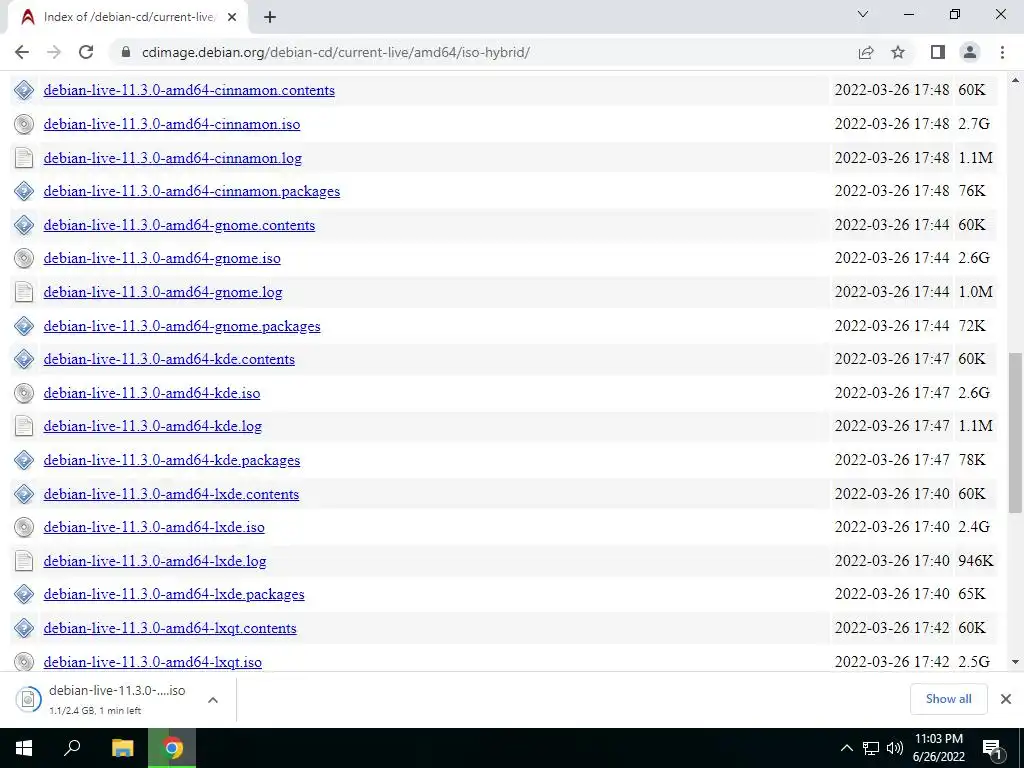Click the 2.7G size of cinnamon.iso
The image size is (1024, 768).
tap(974, 124)
